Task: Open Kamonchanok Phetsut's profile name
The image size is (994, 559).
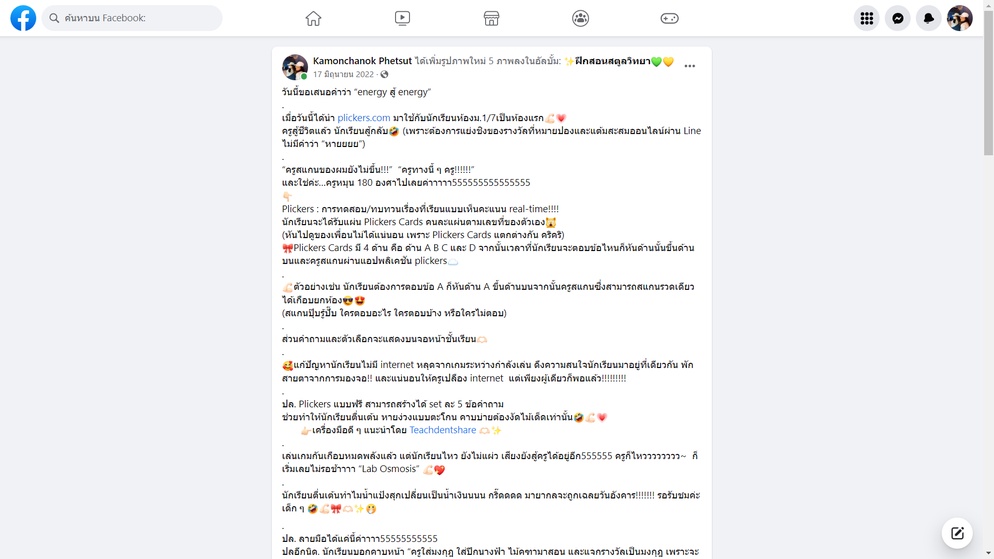Action: pyautogui.click(x=363, y=61)
